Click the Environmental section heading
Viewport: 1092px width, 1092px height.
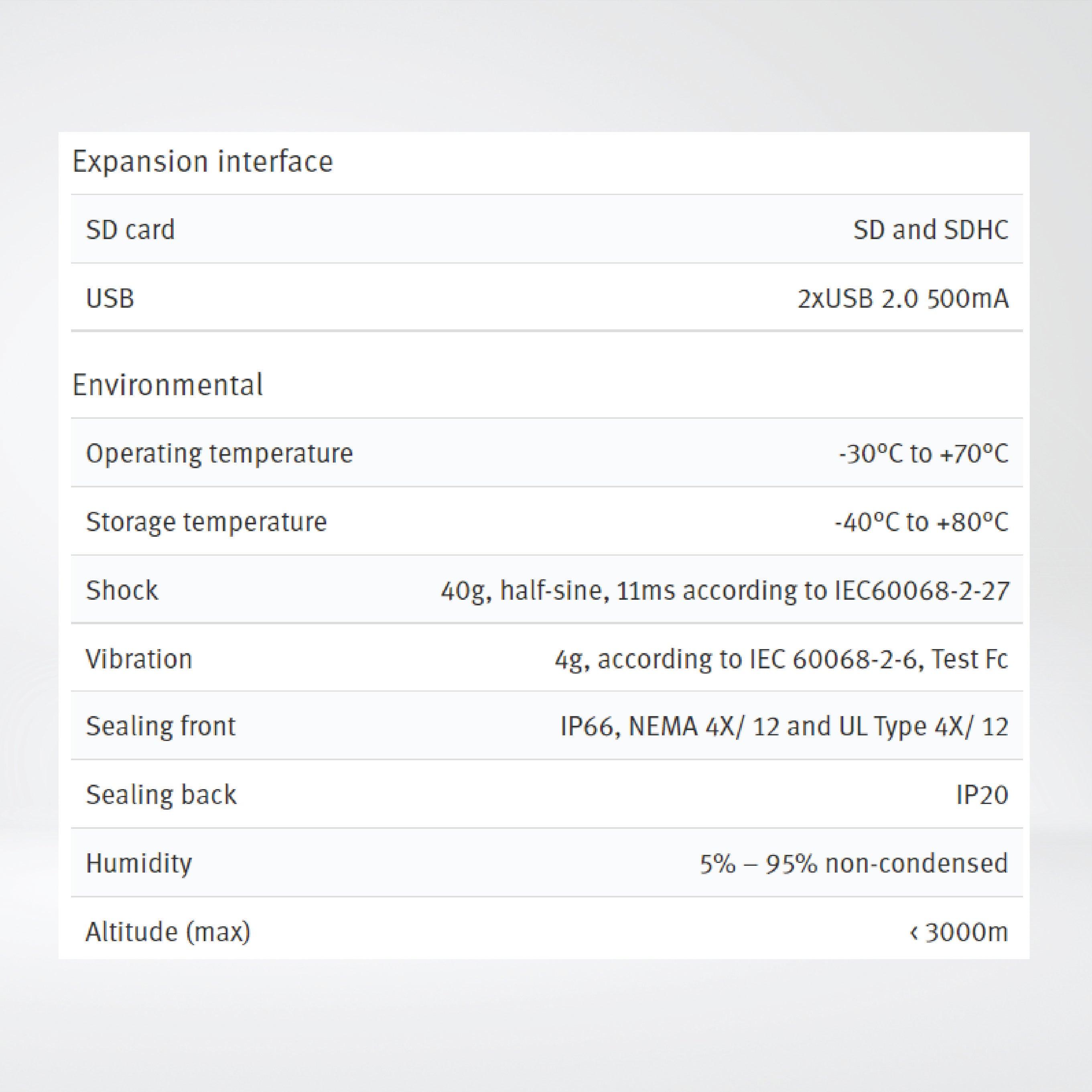pyautogui.click(x=167, y=385)
